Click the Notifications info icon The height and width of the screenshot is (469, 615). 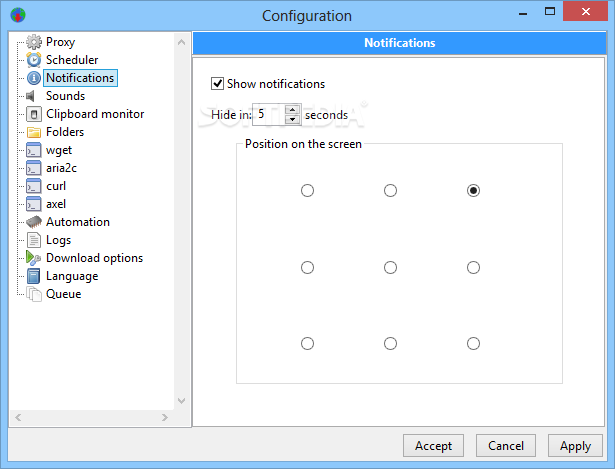[34, 78]
